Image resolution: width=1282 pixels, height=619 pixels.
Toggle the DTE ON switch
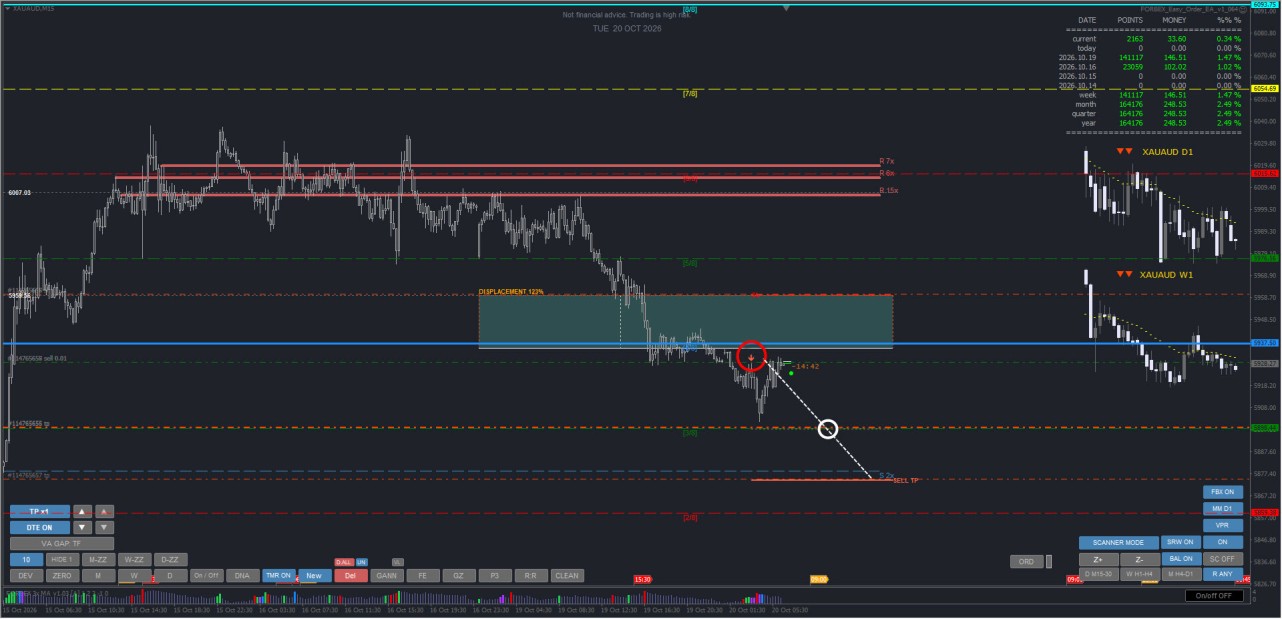pyautogui.click(x=40, y=527)
